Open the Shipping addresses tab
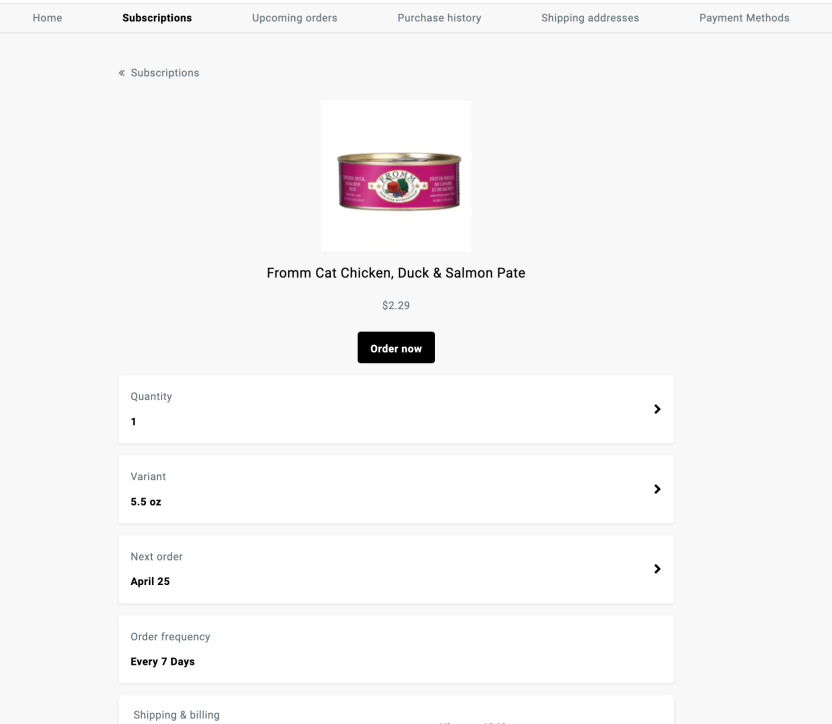The image size is (832, 724). (590, 18)
